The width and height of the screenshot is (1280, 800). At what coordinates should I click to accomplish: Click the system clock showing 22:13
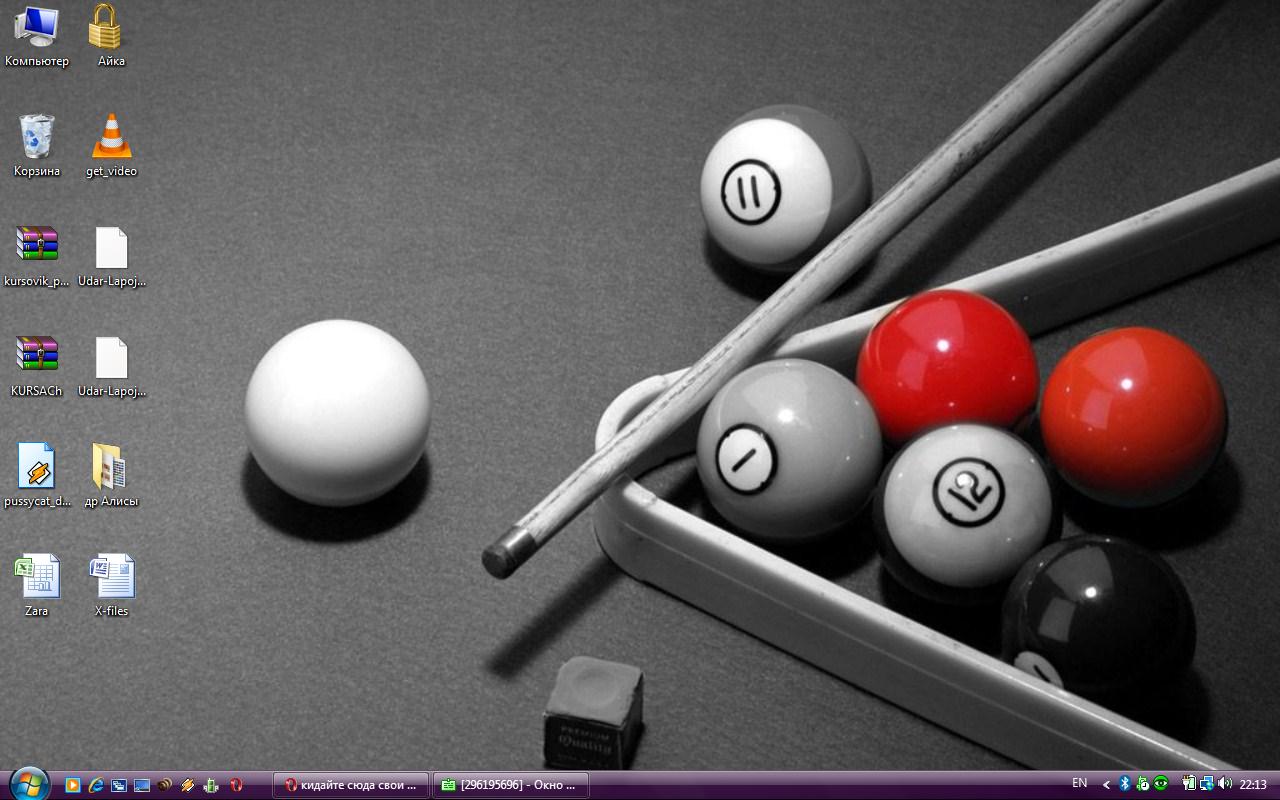coord(1253,785)
